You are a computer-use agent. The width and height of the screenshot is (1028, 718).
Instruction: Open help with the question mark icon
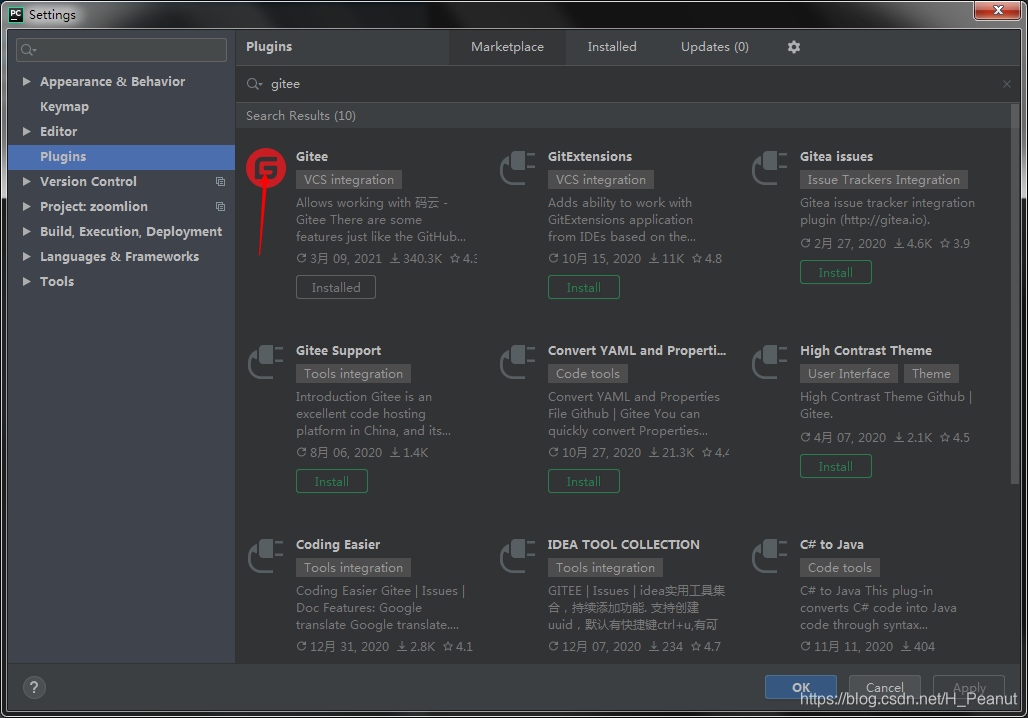pos(34,687)
